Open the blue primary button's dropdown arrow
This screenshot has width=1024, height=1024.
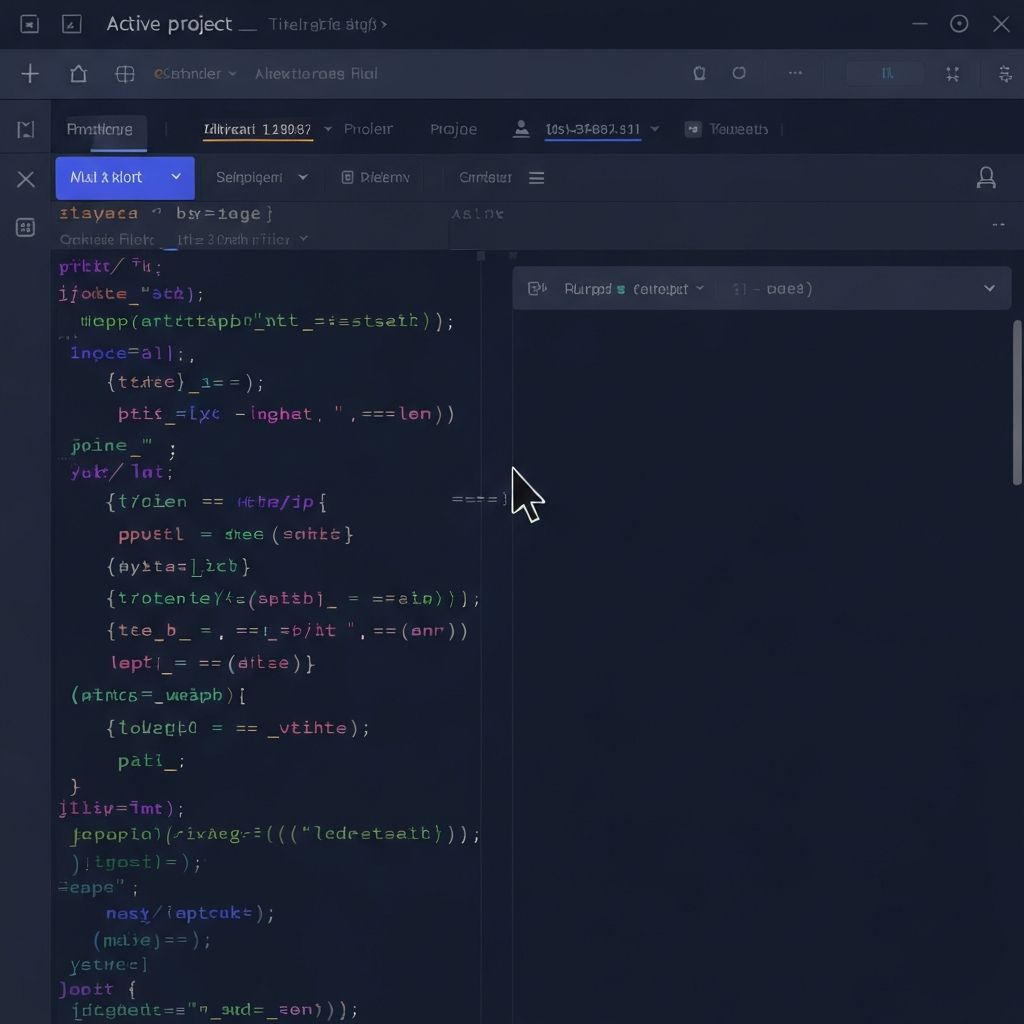coord(176,177)
